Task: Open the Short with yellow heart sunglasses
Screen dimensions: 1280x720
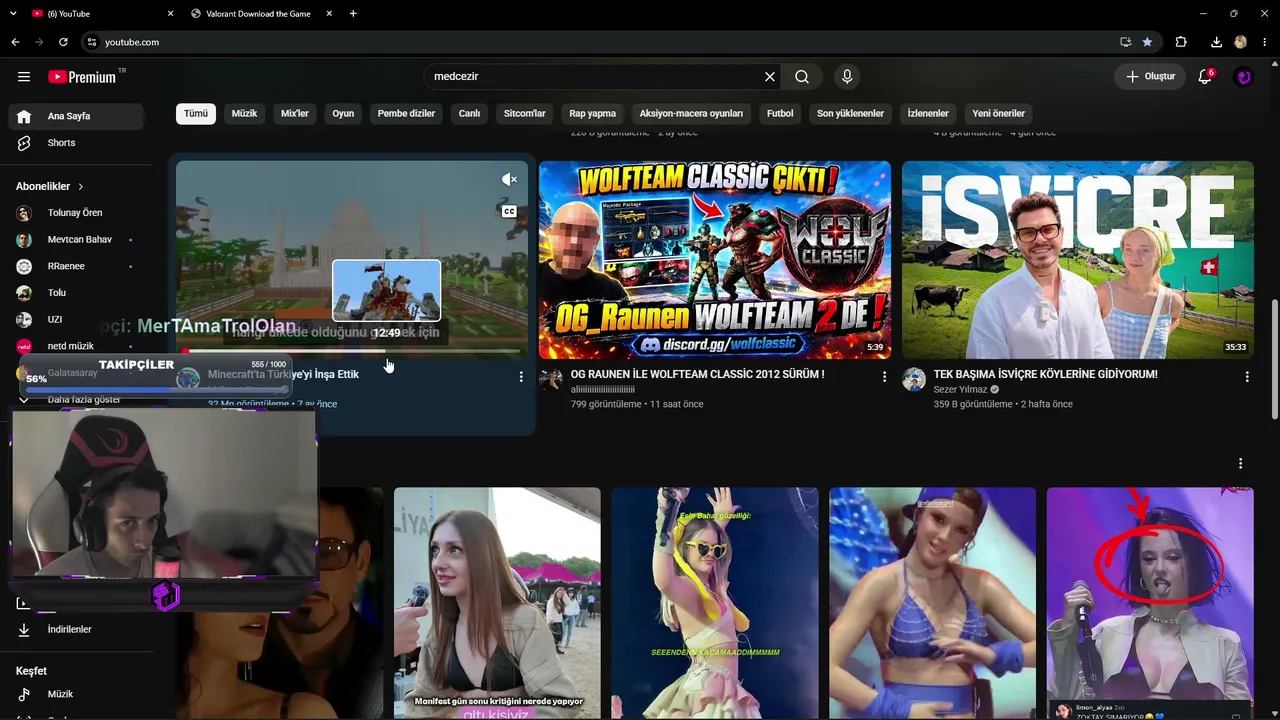Action: 715,604
